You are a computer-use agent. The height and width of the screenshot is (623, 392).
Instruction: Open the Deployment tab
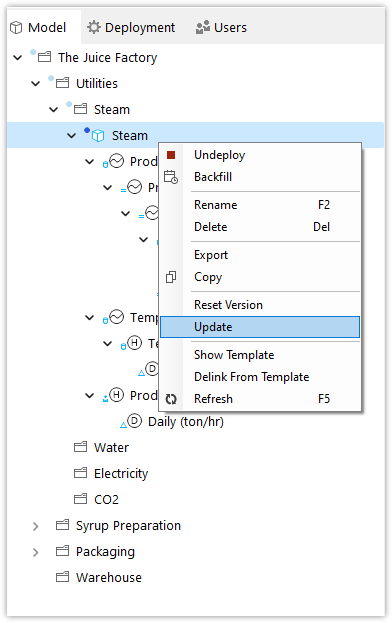(x=131, y=27)
